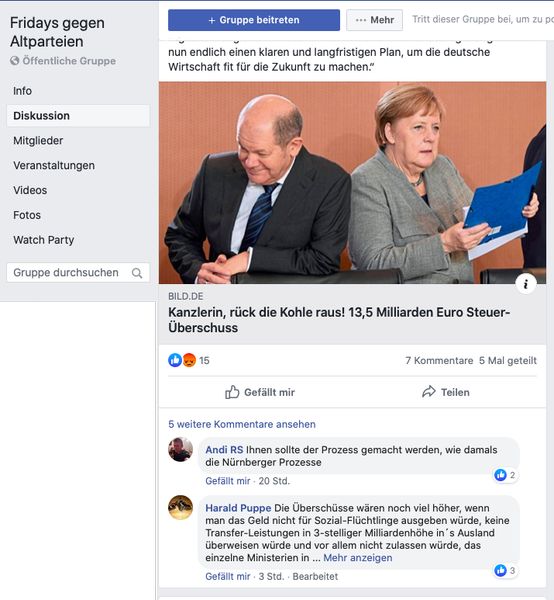Expand Harald Puppe's comment with Mehr anzeigen
554x600 pixels.
tap(358, 558)
